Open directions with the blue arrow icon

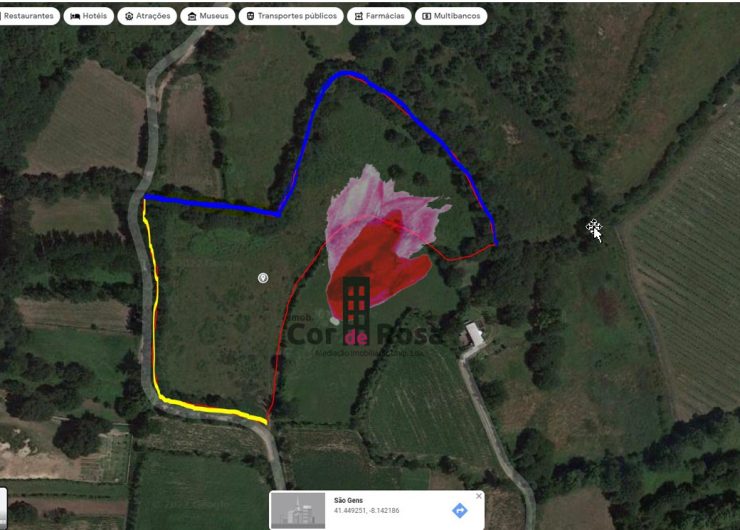coord(460,510)
